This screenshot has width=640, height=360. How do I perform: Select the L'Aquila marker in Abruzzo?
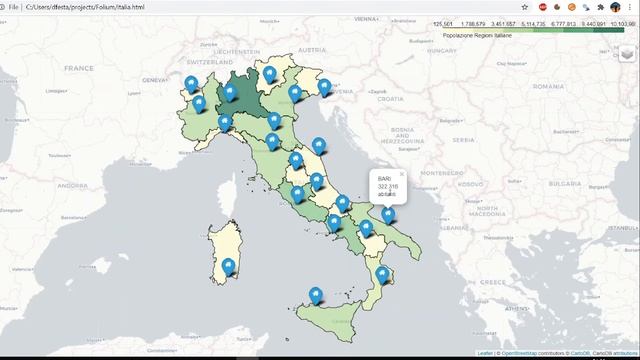click(317, 181)
